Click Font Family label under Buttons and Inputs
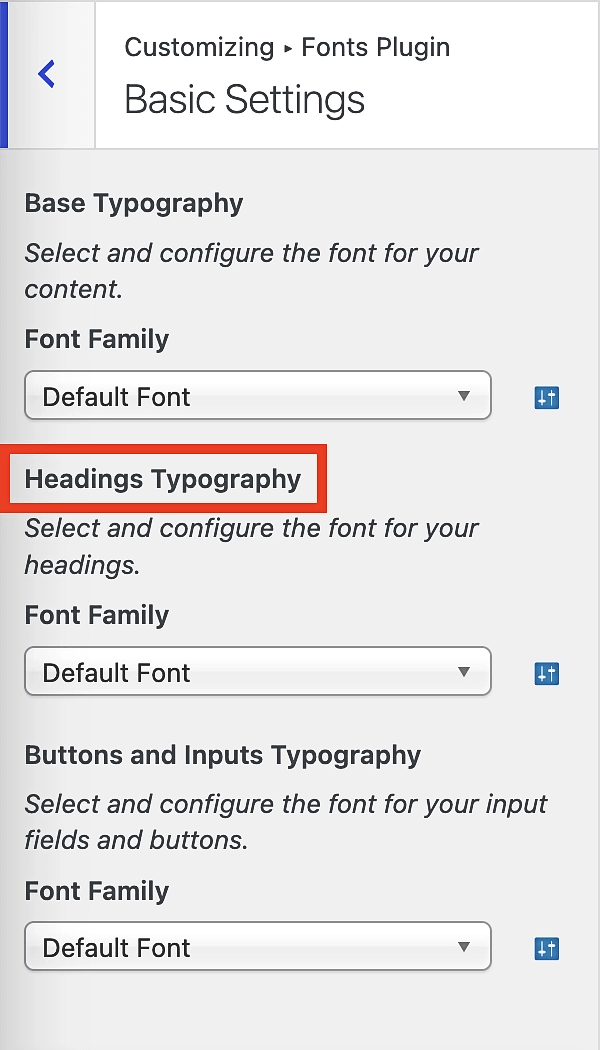 coord(97,891)
